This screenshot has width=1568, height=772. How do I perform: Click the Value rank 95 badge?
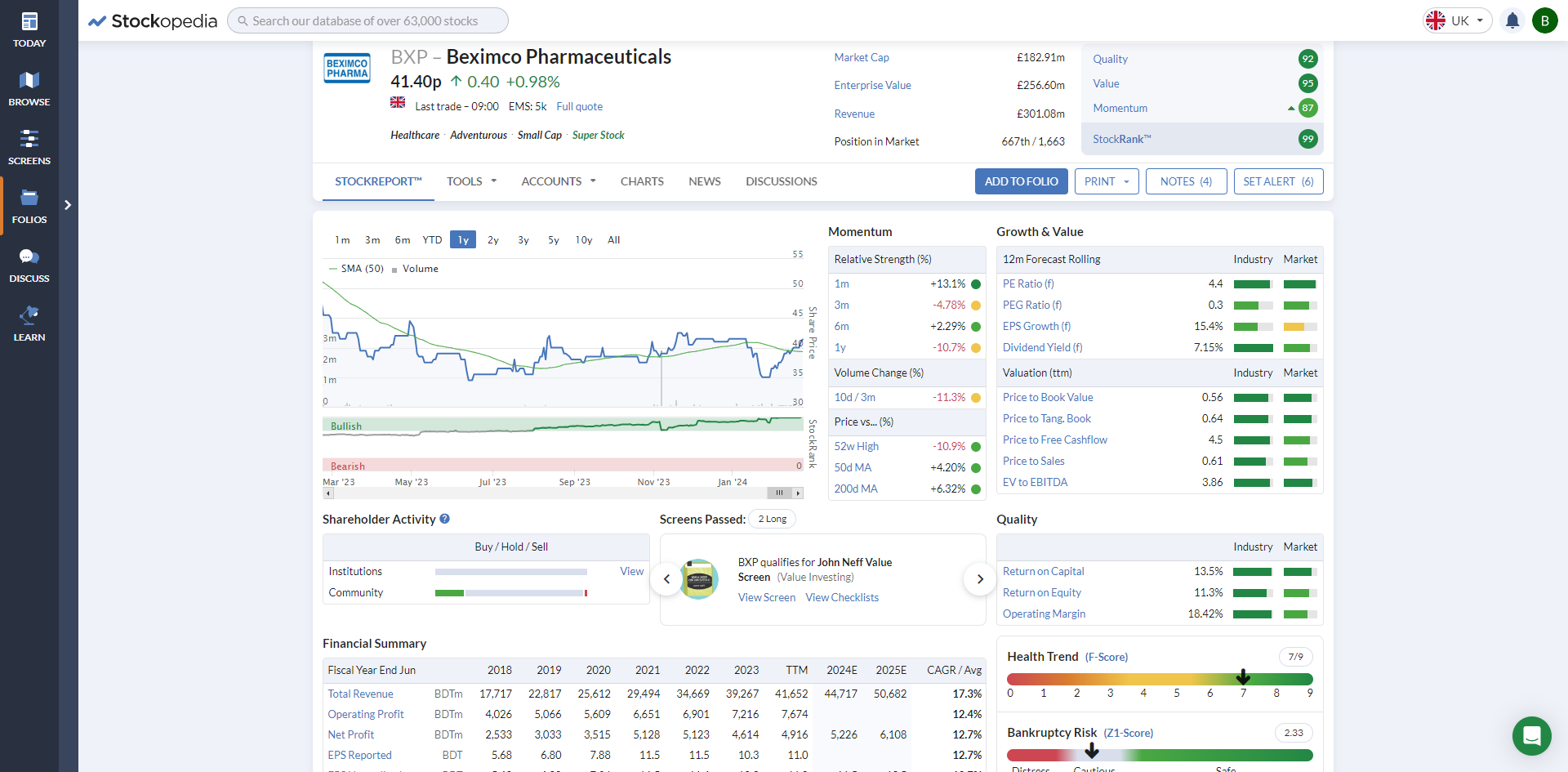(x=1308, y=83)
